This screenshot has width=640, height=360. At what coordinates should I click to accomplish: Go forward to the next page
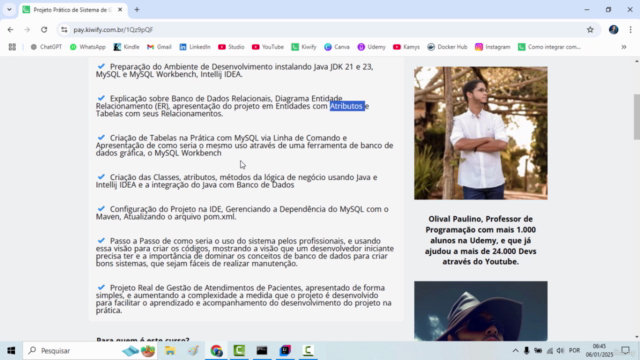(x=27, y=29)
